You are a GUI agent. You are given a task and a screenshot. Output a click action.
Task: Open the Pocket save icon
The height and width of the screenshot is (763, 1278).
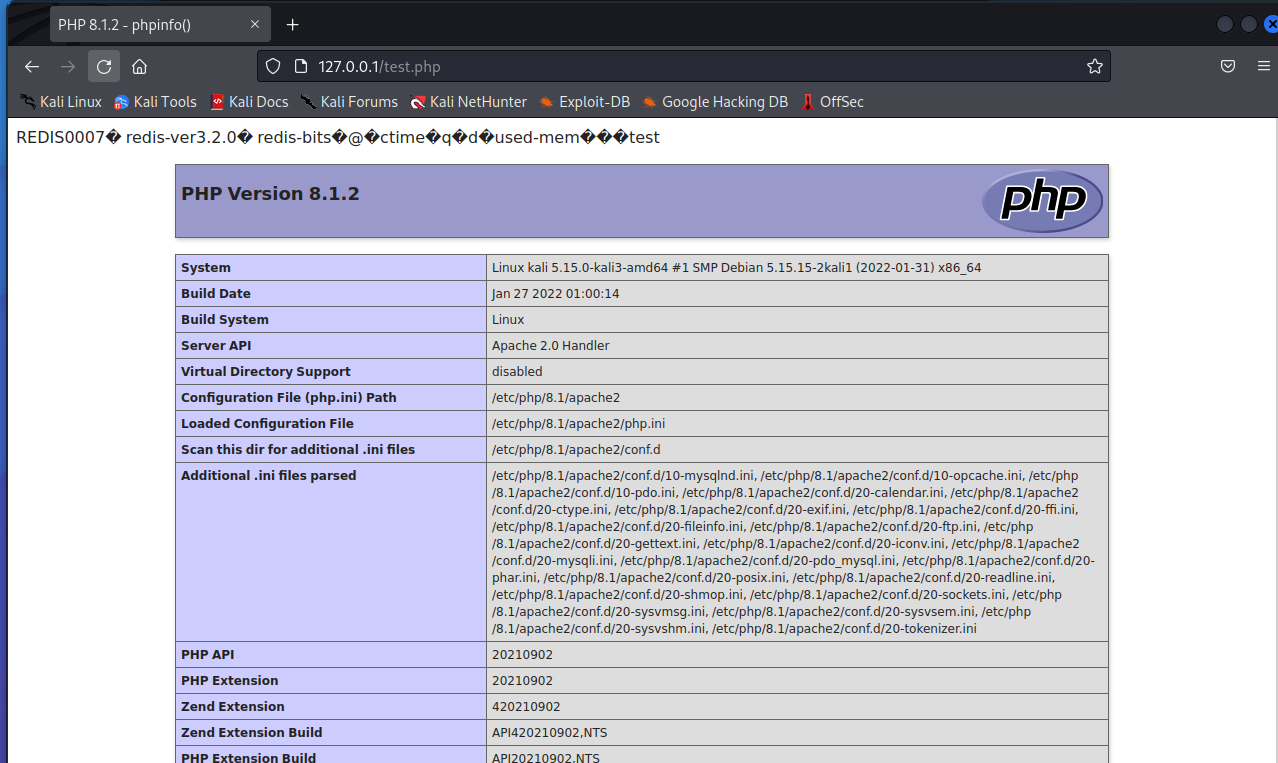click(1228, 67)
